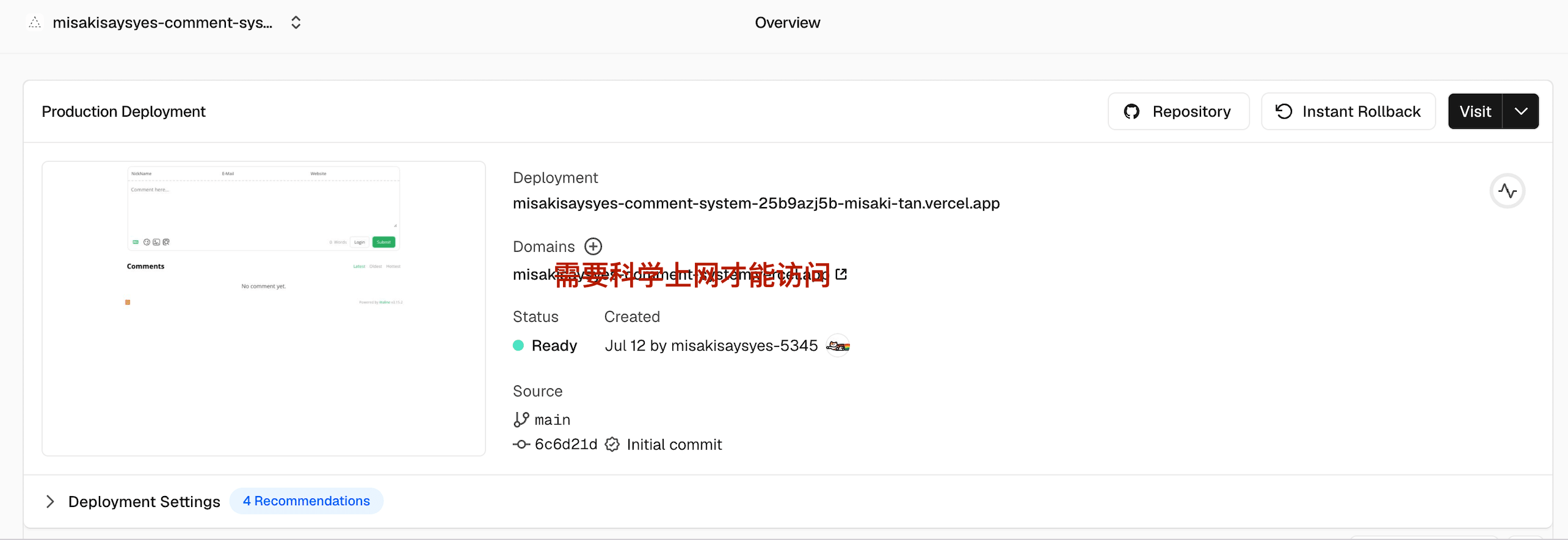The width and height of the screenshot is (1568, 540).
Task: Click the Ready status label
Action: pyautogui.click(x=554, y=346)
